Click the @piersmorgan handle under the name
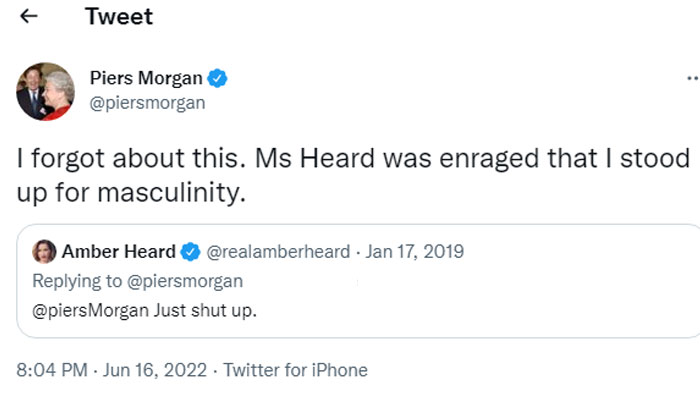Screen dimensions: 700x400 pos(146,100)
